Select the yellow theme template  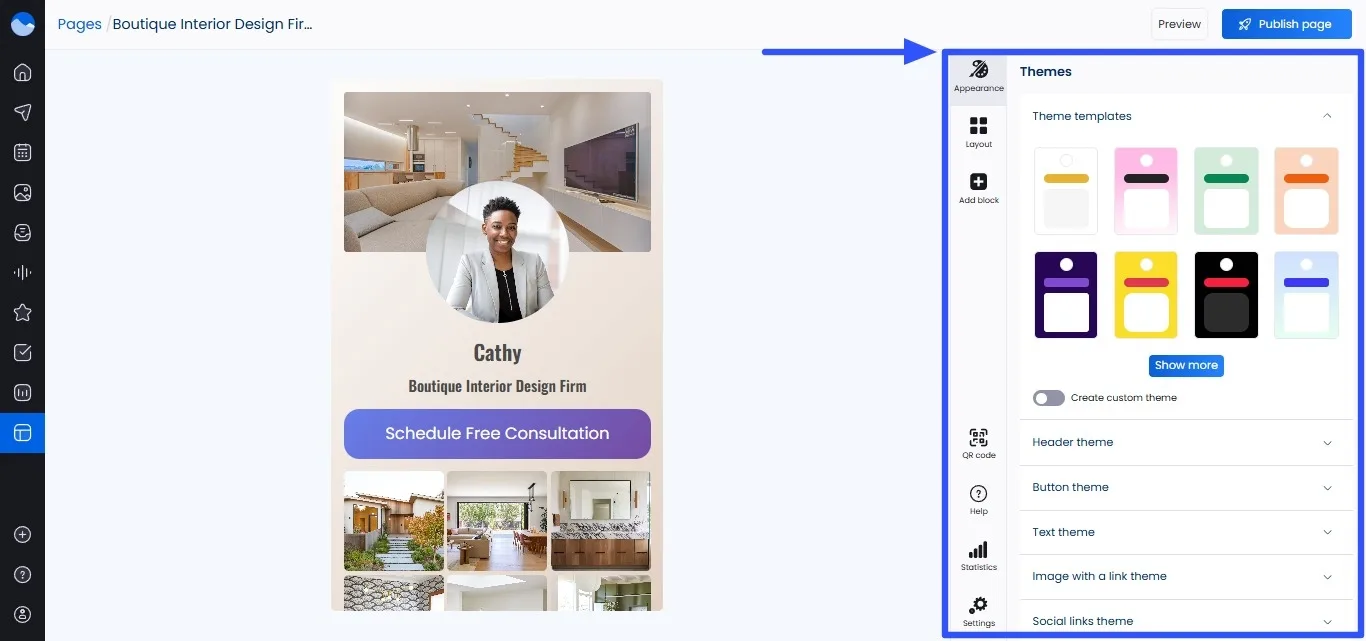tap(1146, 295)
